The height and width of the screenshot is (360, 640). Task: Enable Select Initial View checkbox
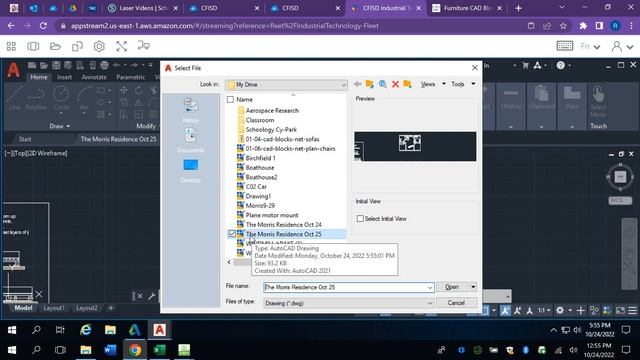point(360,218)
